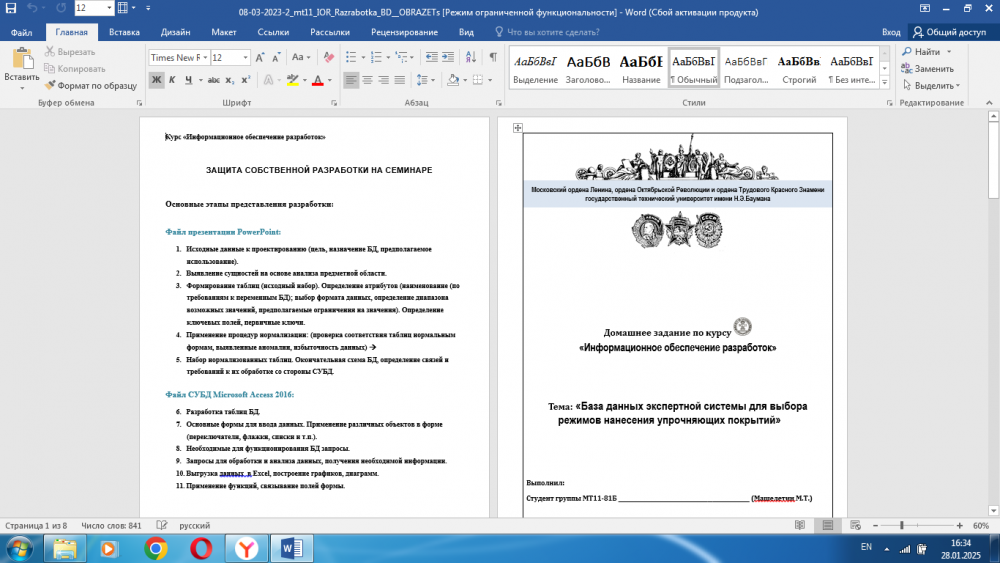Open the Рецензирование ribbon tab
The image size is (1000, 563).
click(x=404, y=32)
